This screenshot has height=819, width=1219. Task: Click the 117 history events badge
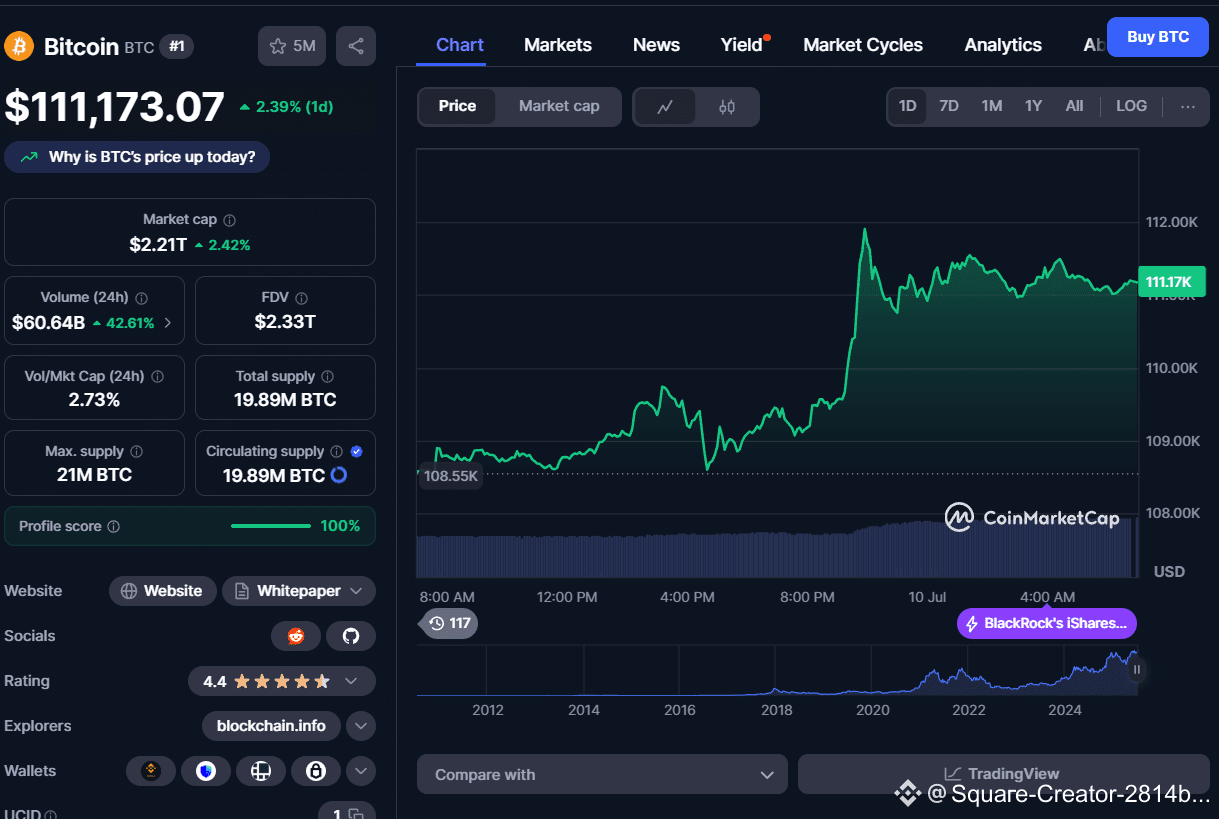450,623
